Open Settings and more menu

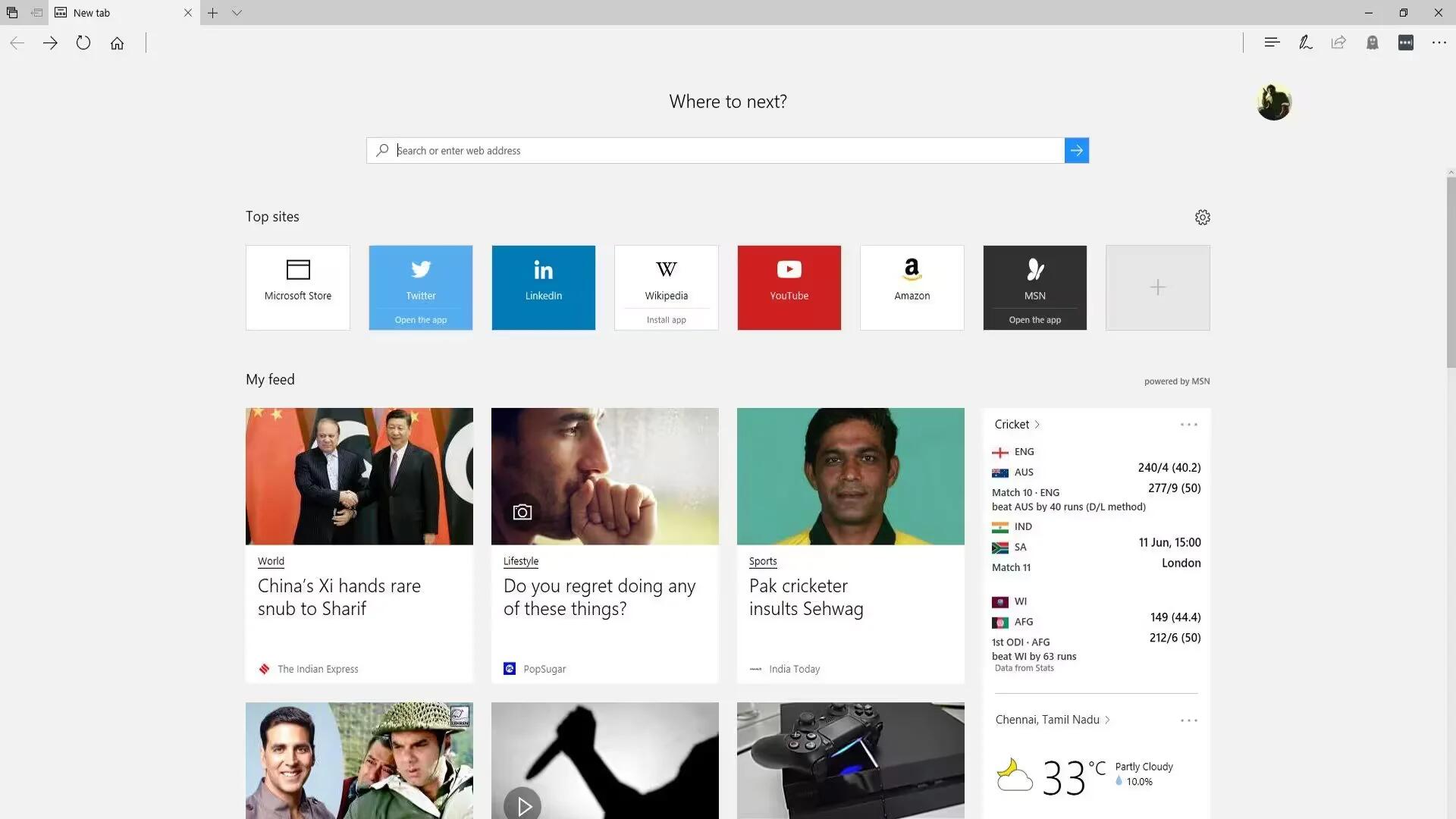tap(1439, 42)
